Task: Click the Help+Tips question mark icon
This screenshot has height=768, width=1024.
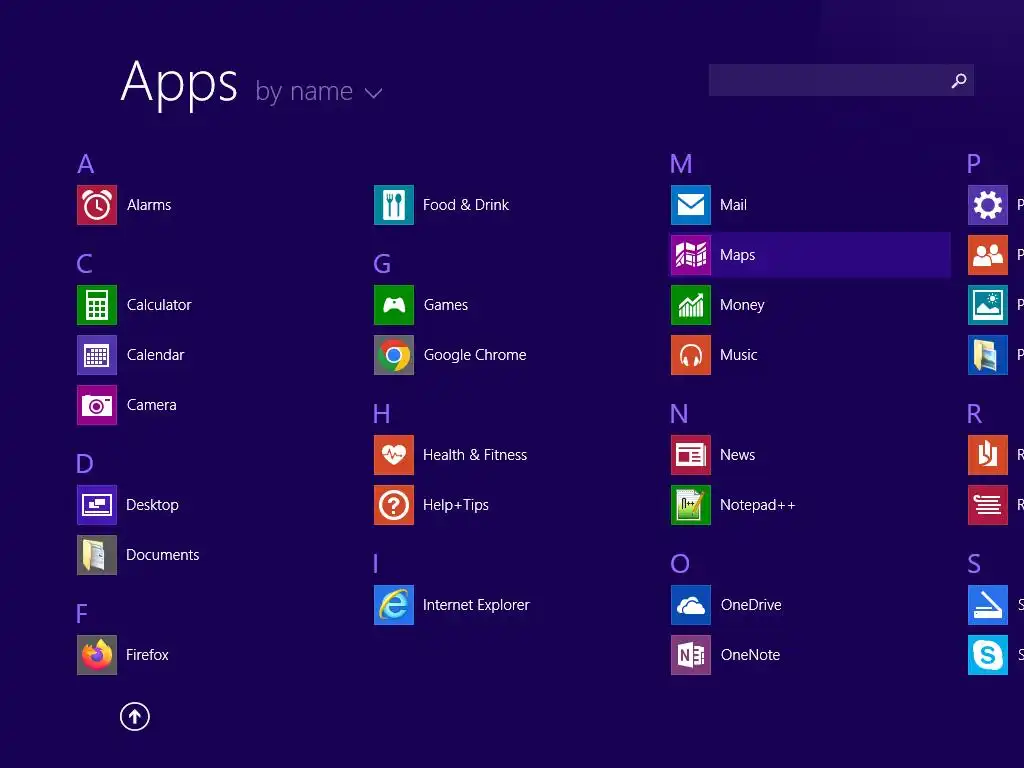Action: (x=394, y=505)
